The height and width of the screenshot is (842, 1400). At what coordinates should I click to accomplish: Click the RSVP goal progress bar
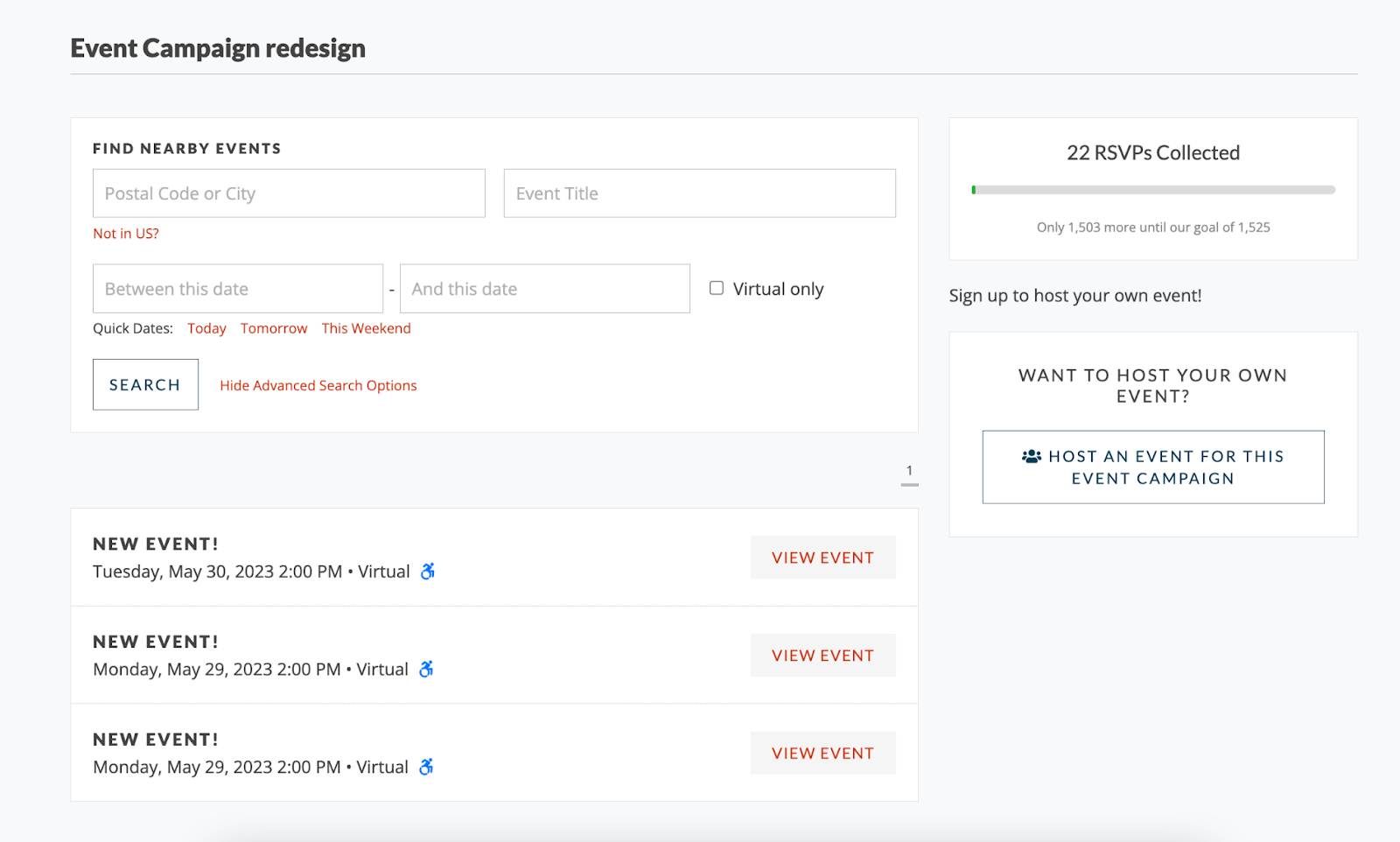tap(1153, 190)
